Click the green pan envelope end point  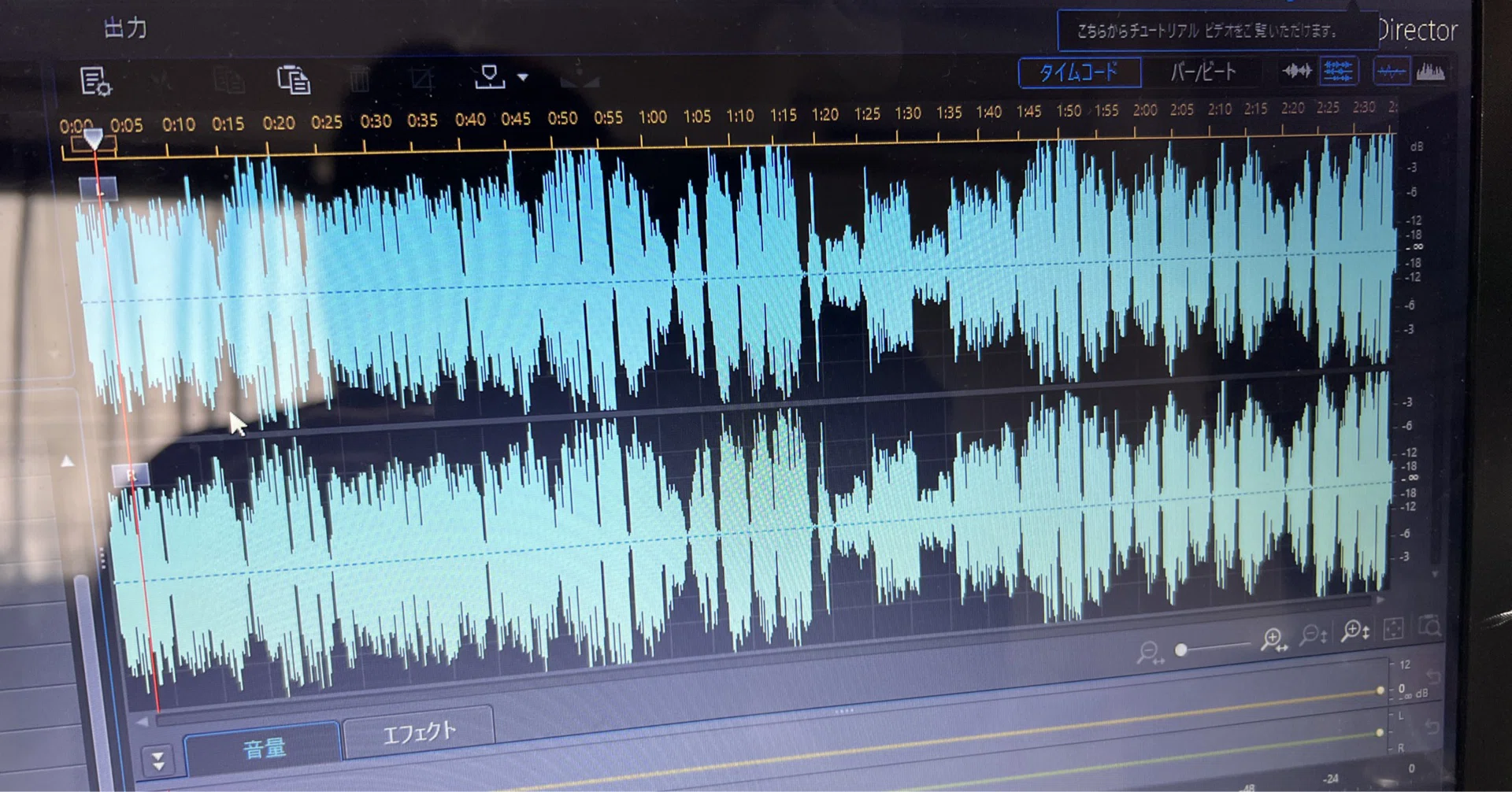(x=1379, y=732)
